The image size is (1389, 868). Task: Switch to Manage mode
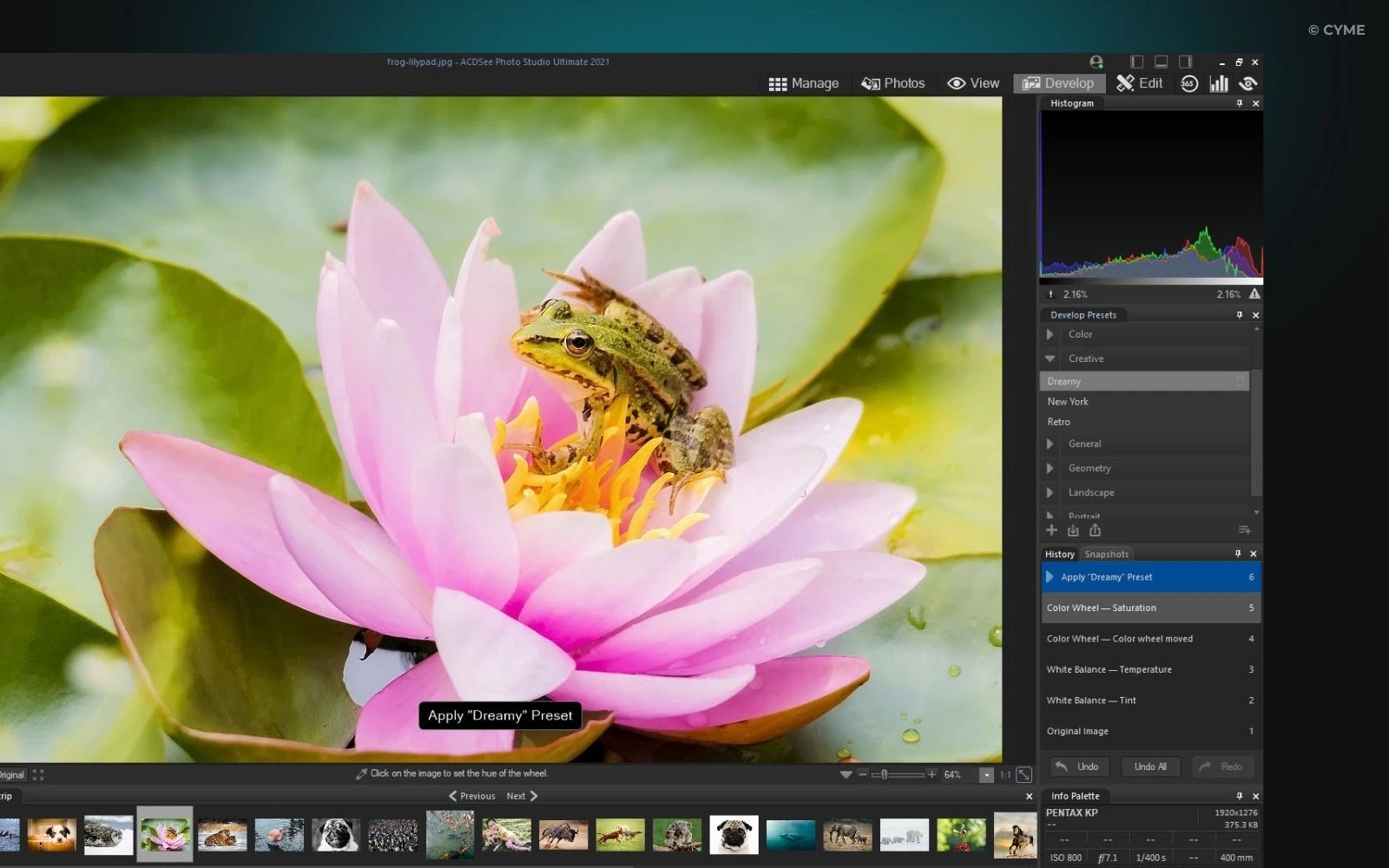pyautogui.click(x=804, y=83)
